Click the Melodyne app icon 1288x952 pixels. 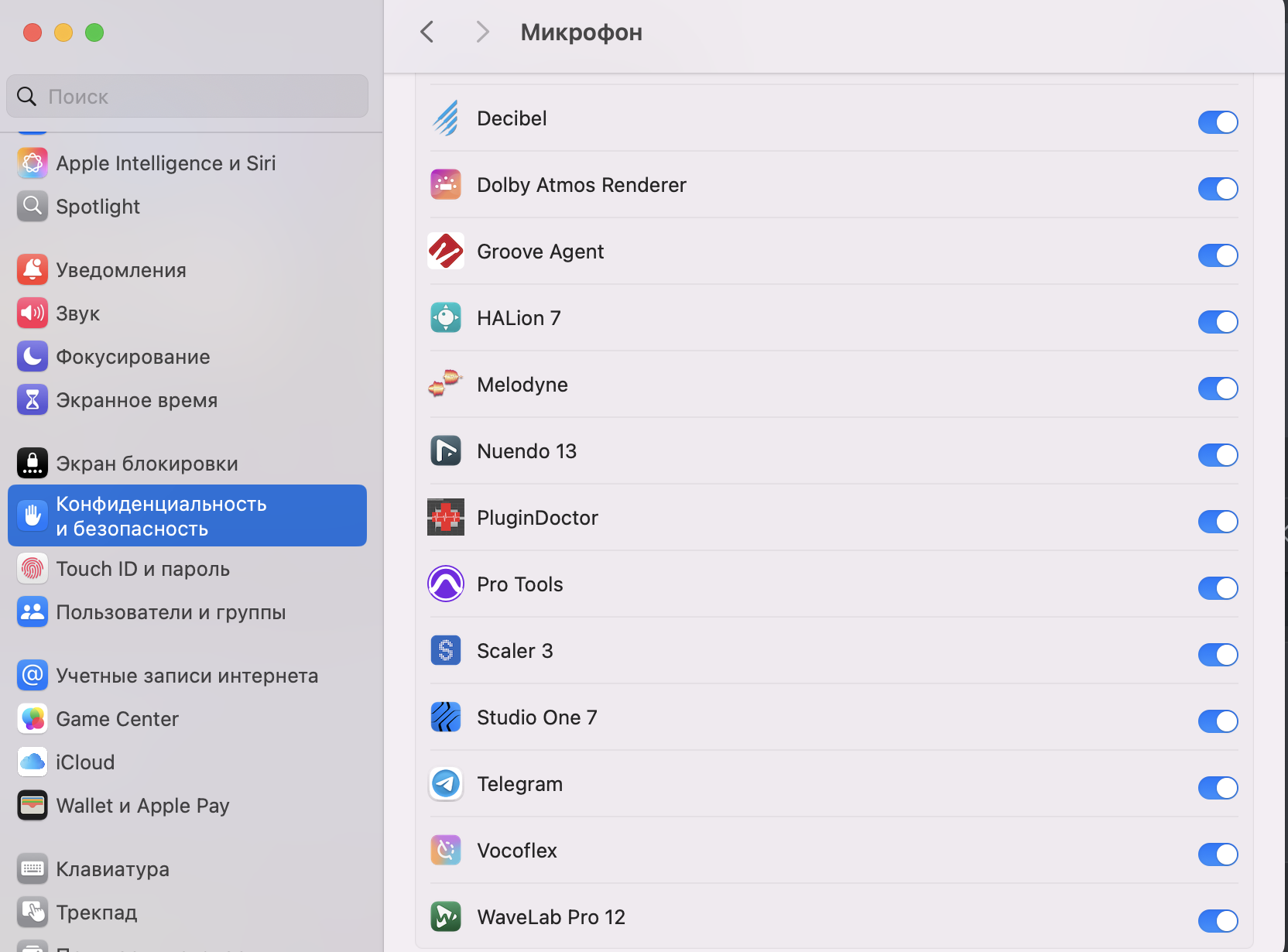coord(446,385)
